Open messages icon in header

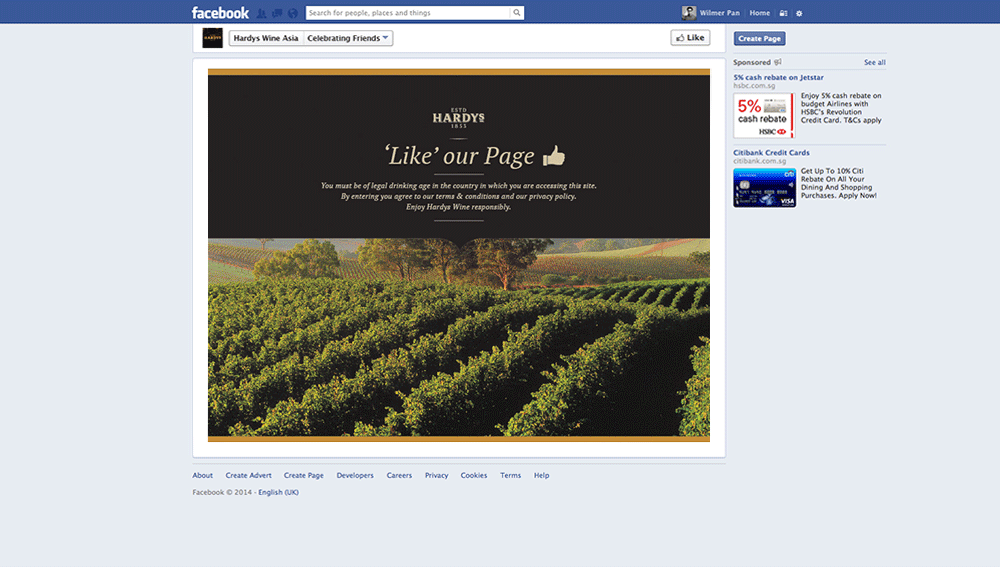pos(277,13)
